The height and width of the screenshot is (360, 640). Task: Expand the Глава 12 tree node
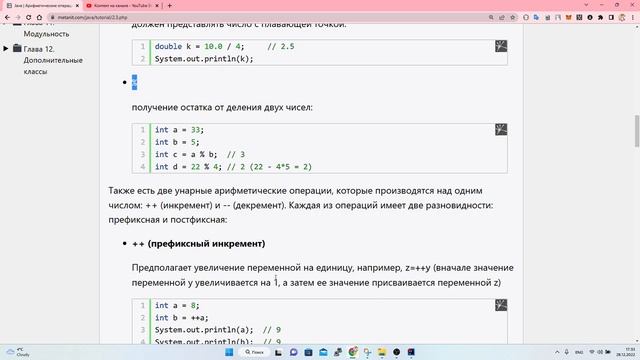6,49
